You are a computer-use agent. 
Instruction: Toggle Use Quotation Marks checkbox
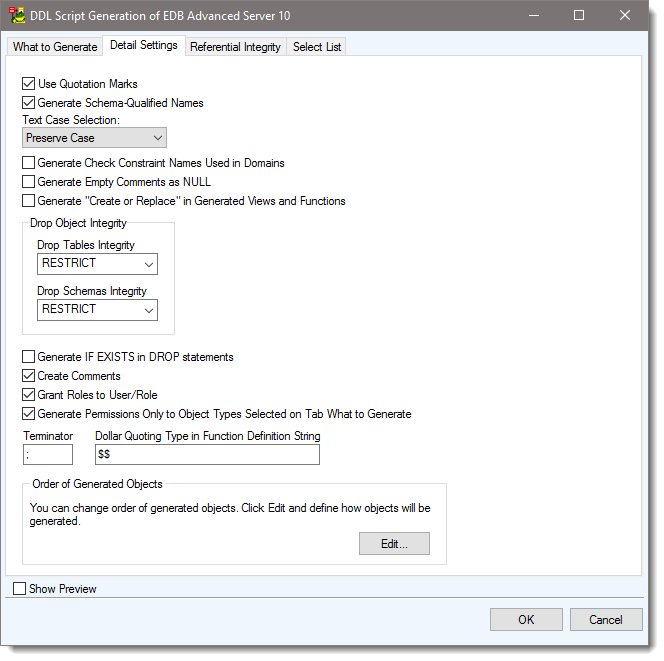click(28, 83)
